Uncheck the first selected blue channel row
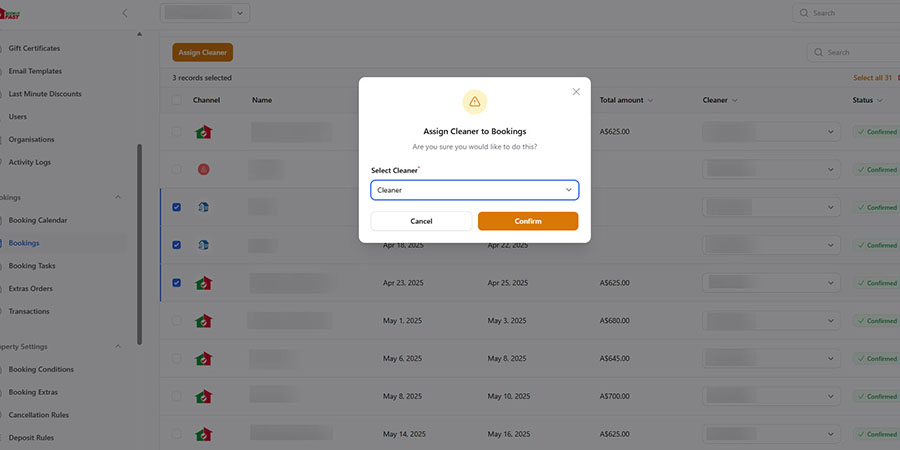The width and height of the screenshot is (900, 450). coord(177,207)
